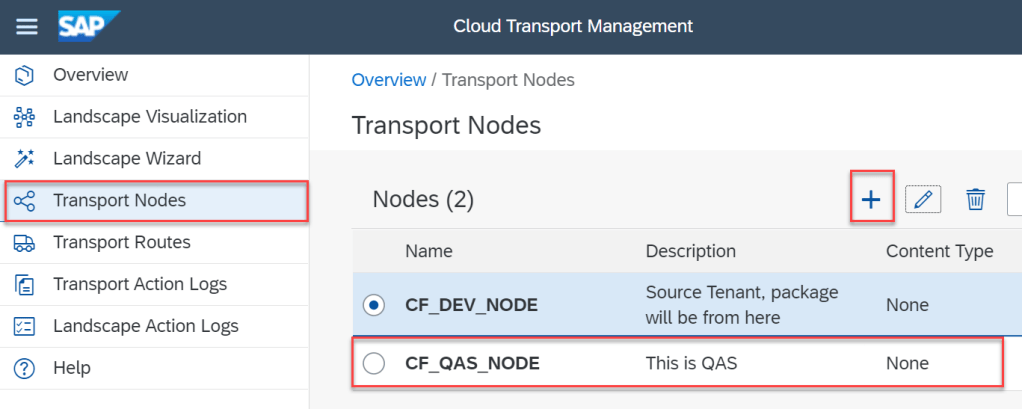Viewport: 1022px width, 409px height.
Task: Click the Content Type column header
Action: [x=939, y=252]
